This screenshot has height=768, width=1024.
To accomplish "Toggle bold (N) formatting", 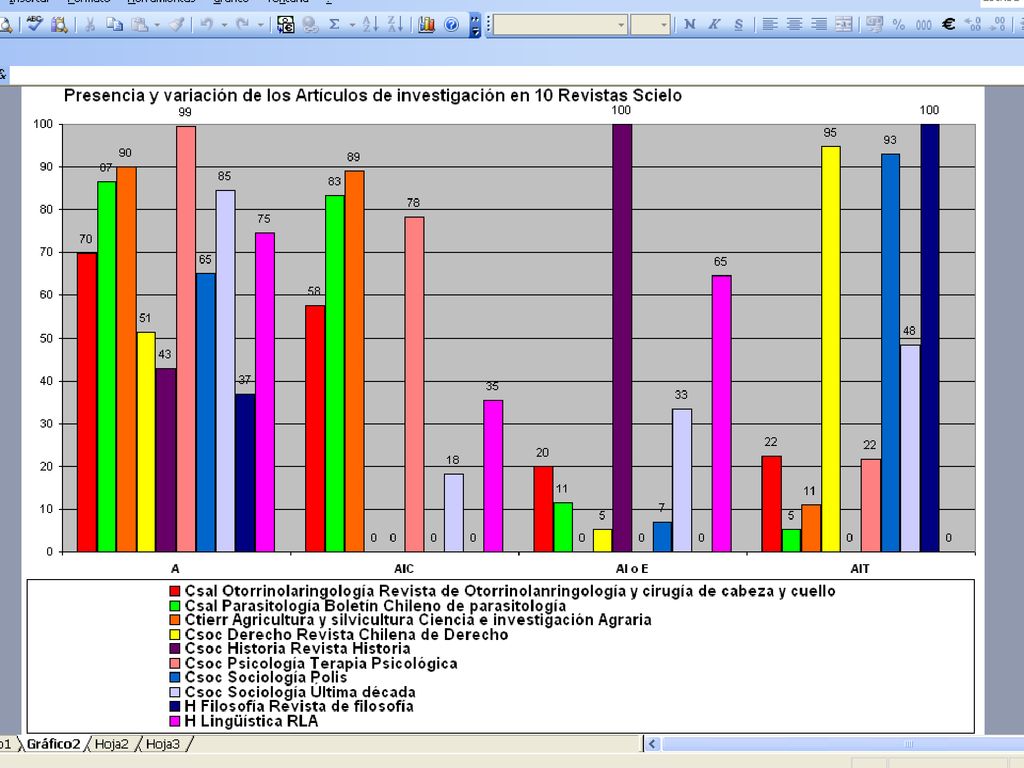I will pos(690,25).
